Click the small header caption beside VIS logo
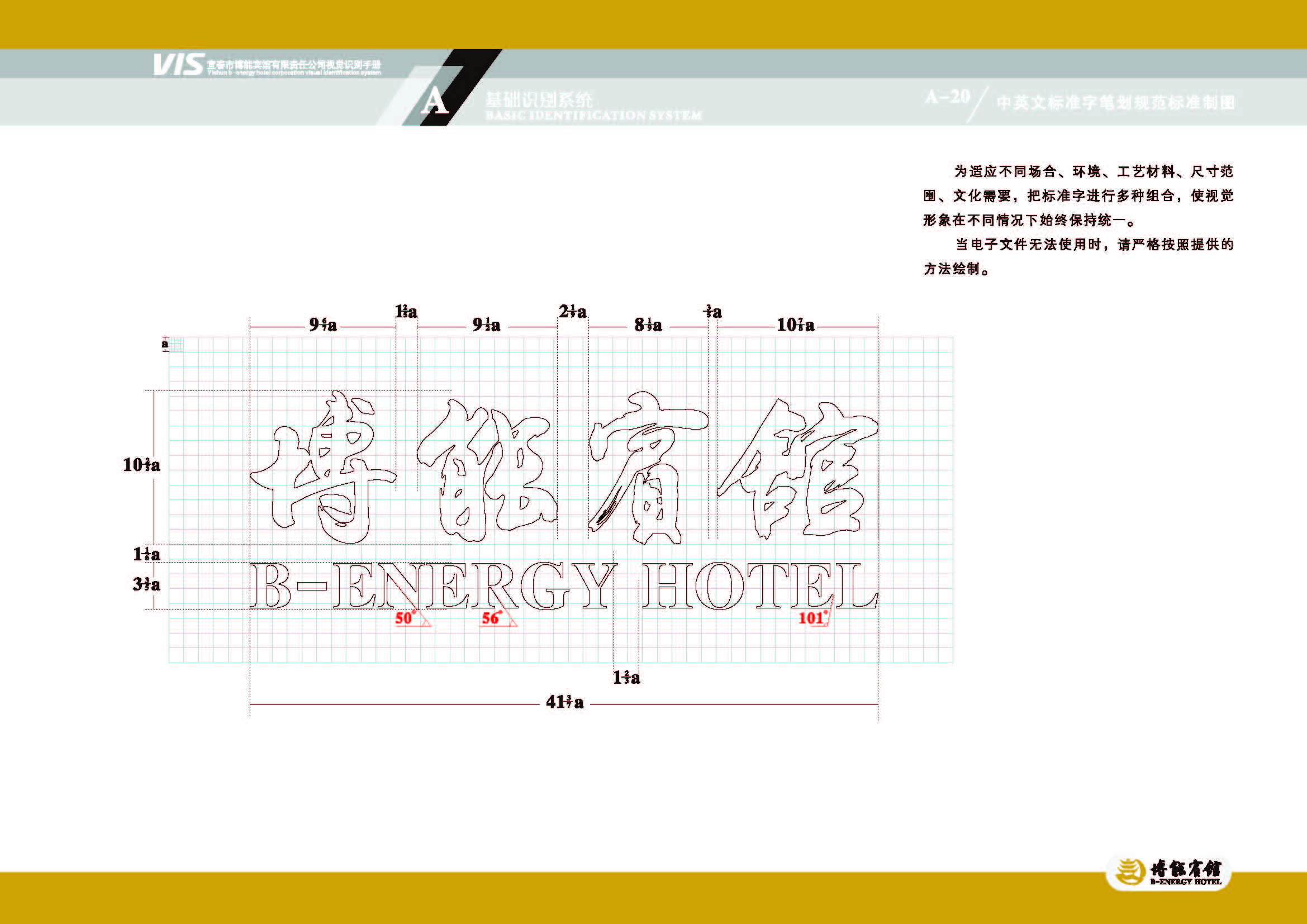Screen dimensions: 1307x924 294,68
